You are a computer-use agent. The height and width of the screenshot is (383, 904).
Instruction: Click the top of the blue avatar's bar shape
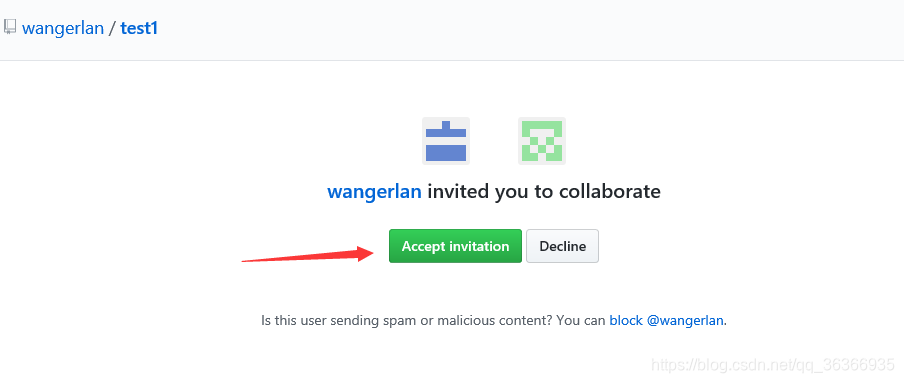tap(446, 125)
